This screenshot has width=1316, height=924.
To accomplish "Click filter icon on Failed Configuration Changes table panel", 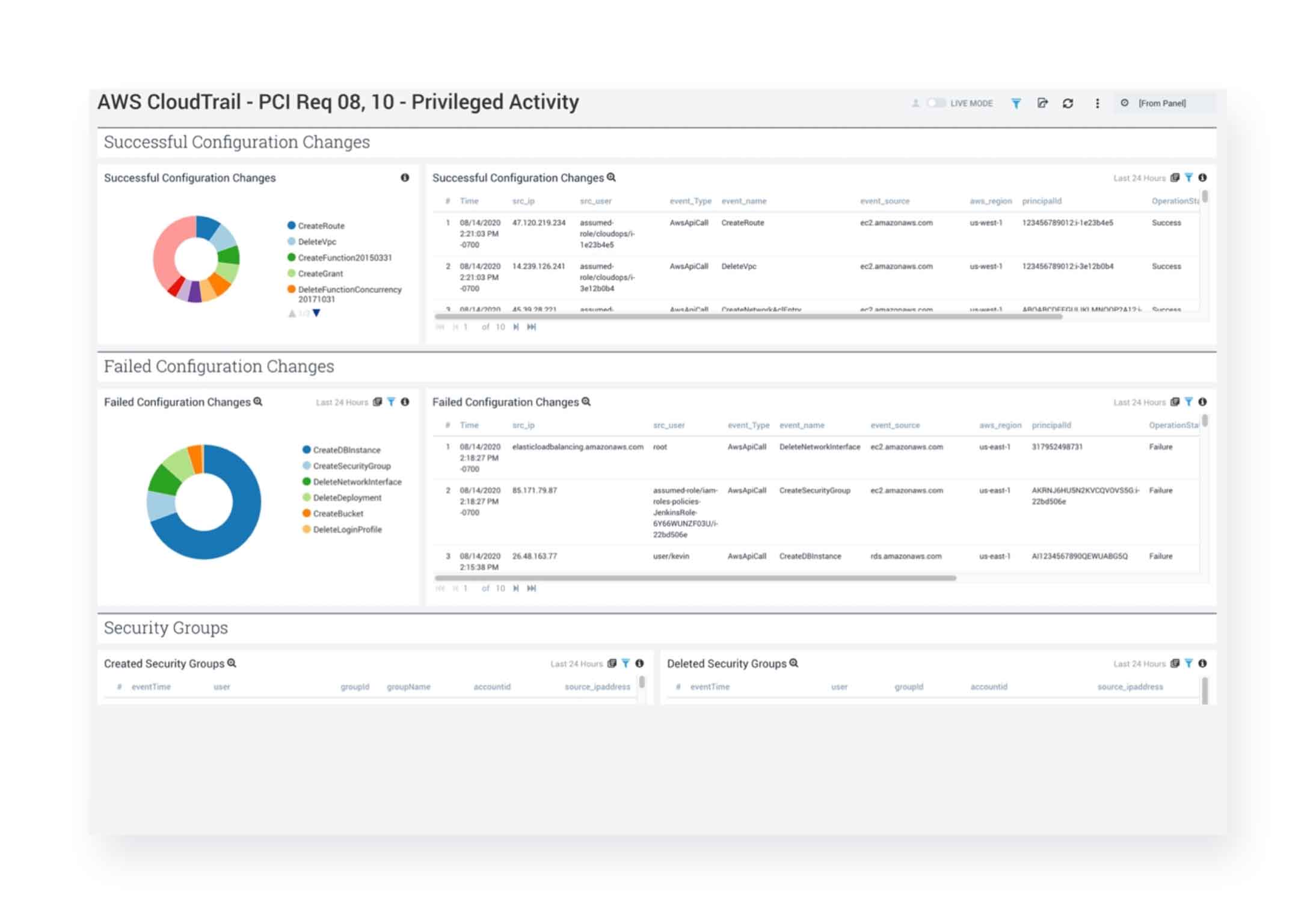I will pos(1188,402).
